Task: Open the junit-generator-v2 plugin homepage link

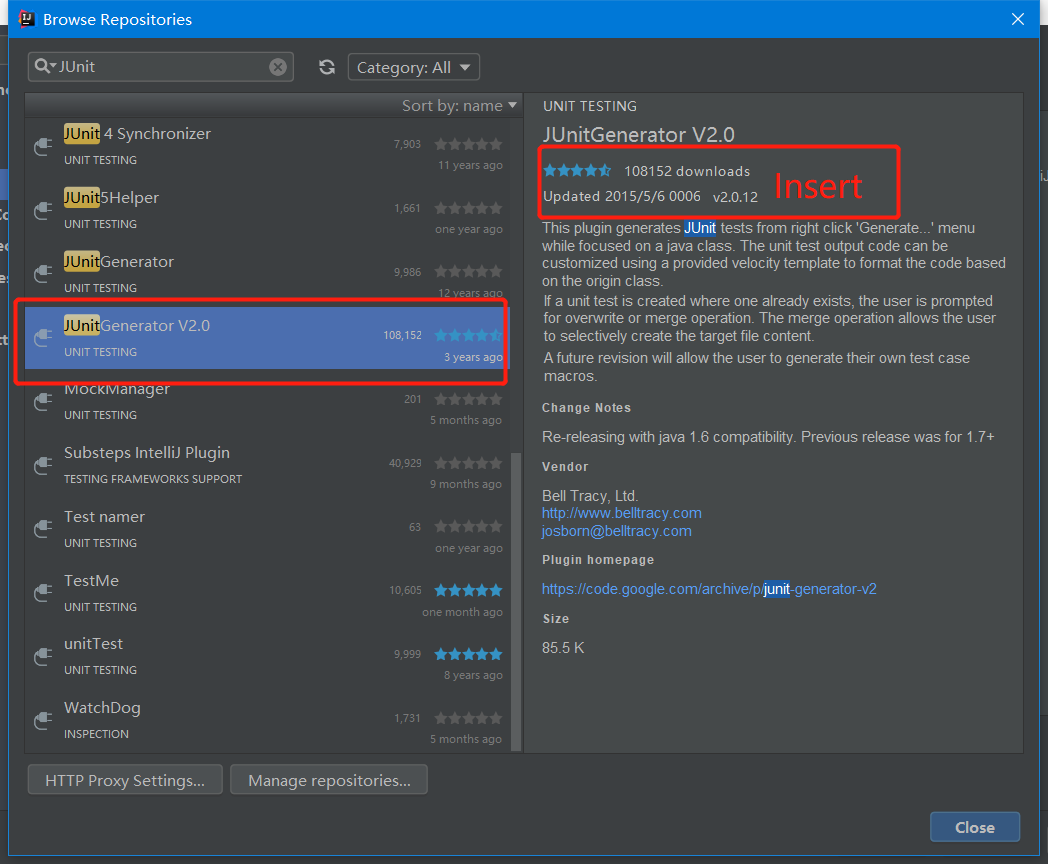Action: [709, 589]
